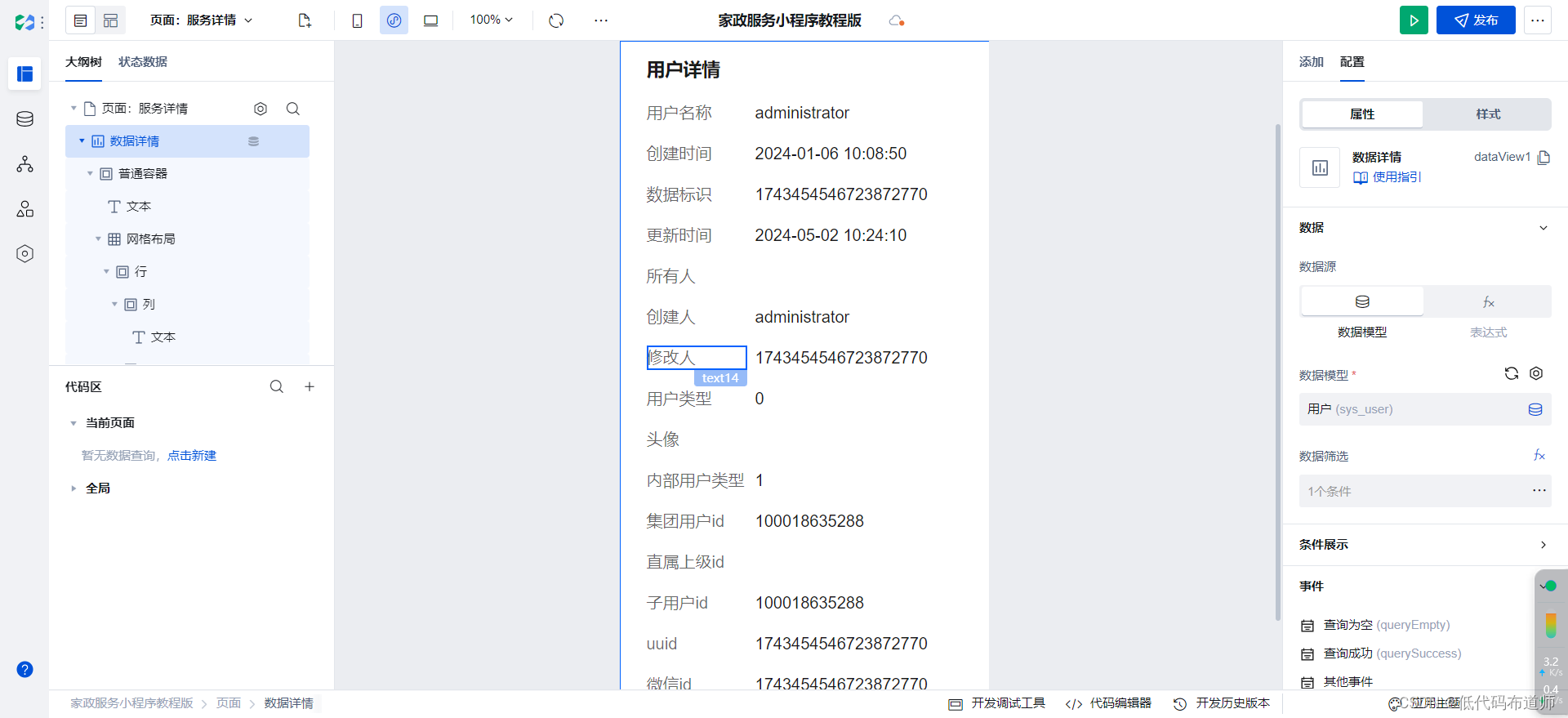Choose the 数据模型 data source option

[x=1362, y=301]
